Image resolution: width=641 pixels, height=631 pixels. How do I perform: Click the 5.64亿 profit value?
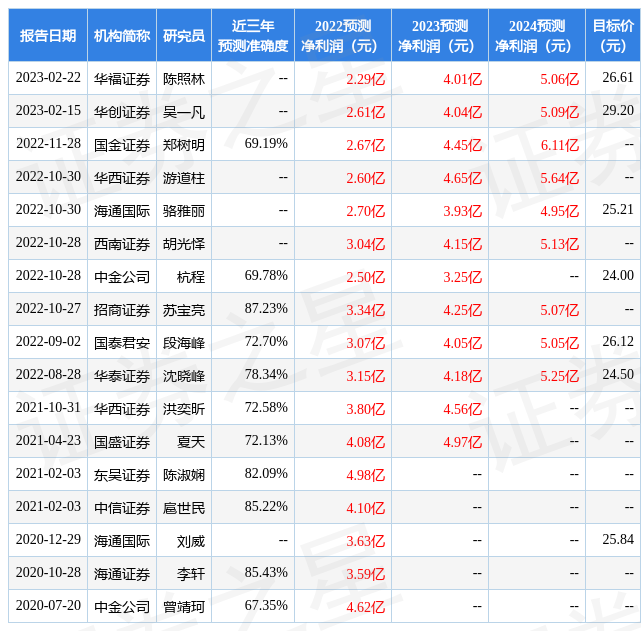pyautogui.click(x=560, y=178)
